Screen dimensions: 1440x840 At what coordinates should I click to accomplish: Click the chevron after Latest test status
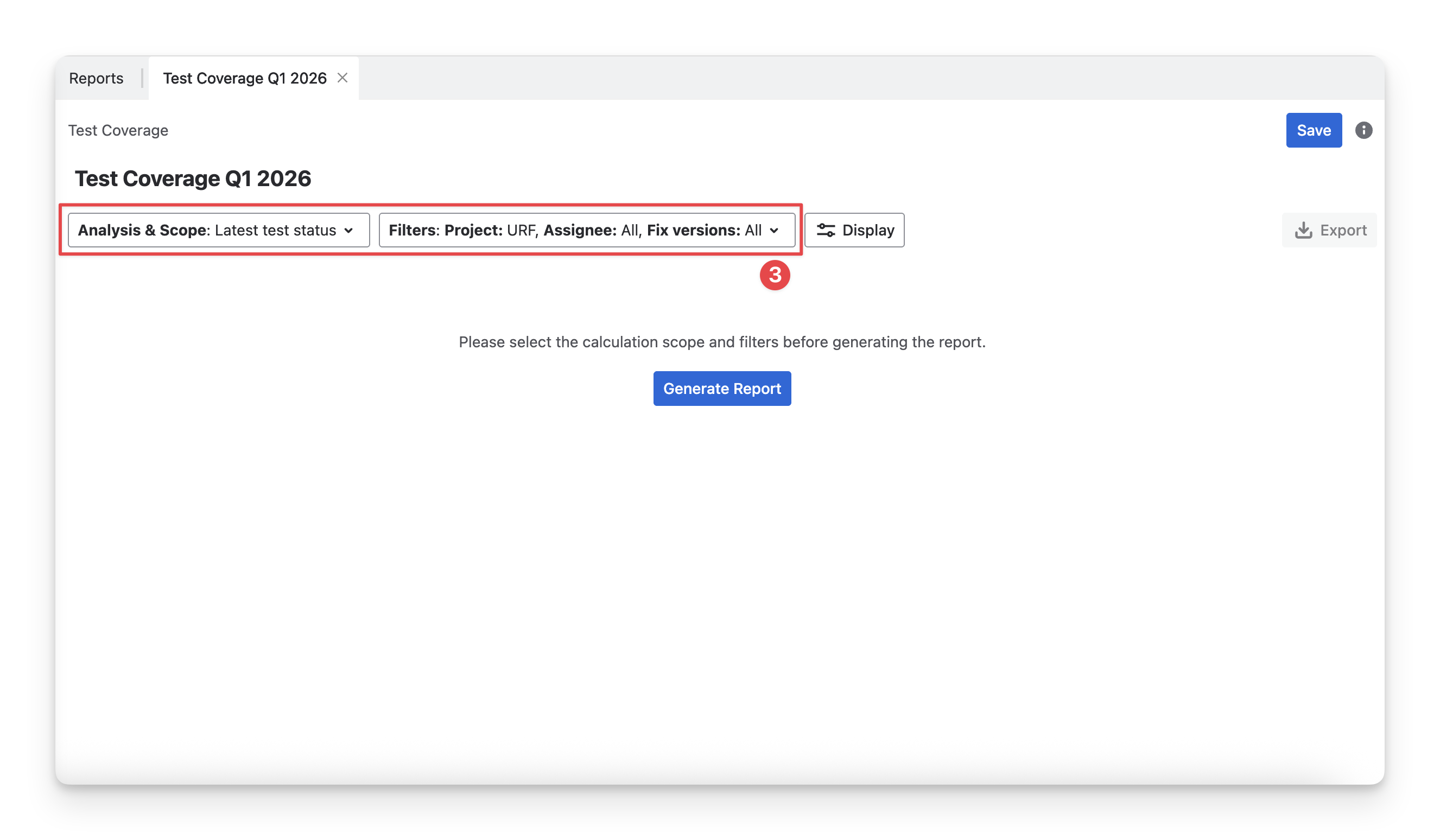[348, 231]
